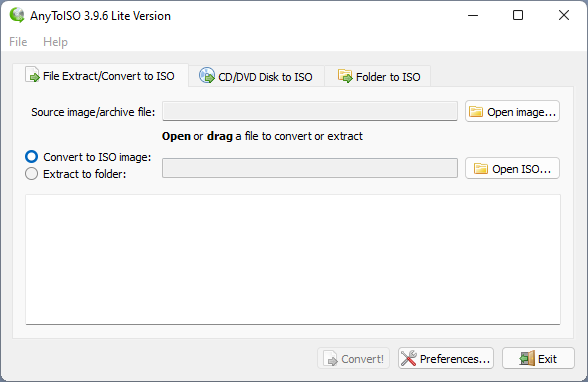Viewport: 588px width, 382px height.
Task: Click the wrench and screwdriver Preferences icon
Action: pos(408,358)
